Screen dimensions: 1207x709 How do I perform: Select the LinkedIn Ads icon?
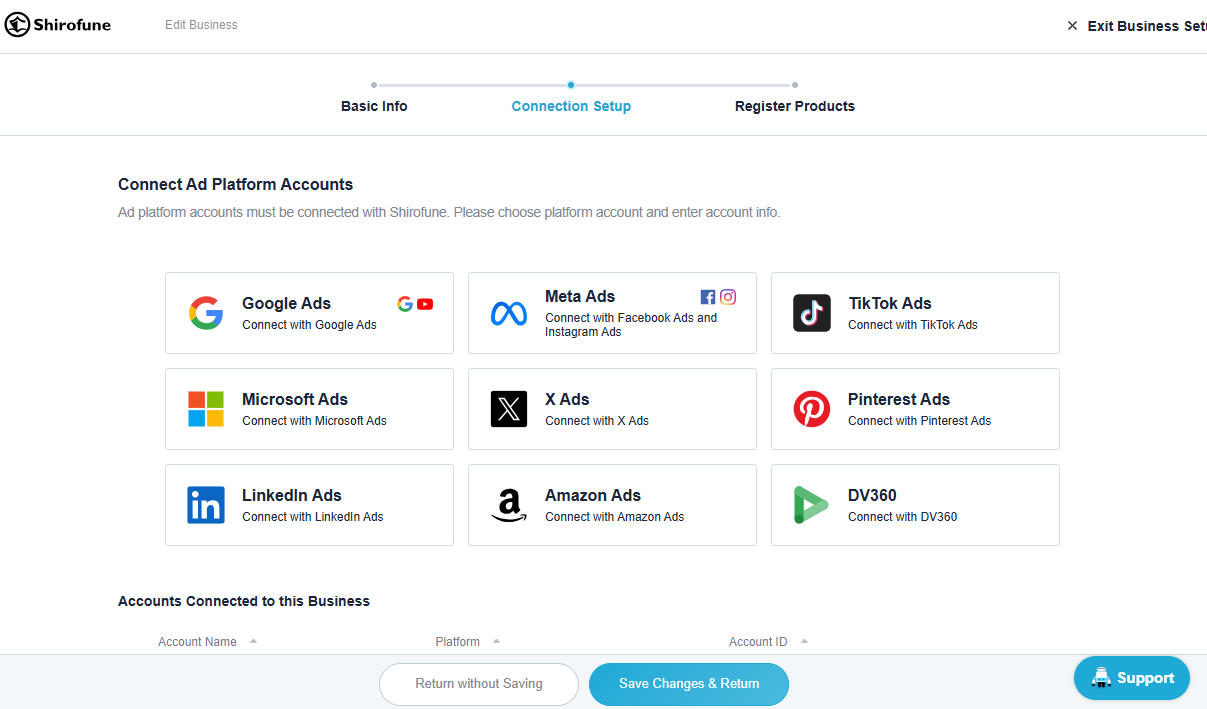[x=206, y=505]
